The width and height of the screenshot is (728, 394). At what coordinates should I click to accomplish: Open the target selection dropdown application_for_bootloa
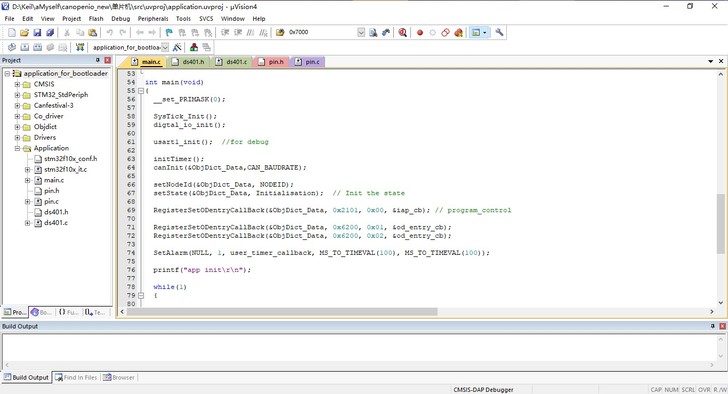click(165, 47)
